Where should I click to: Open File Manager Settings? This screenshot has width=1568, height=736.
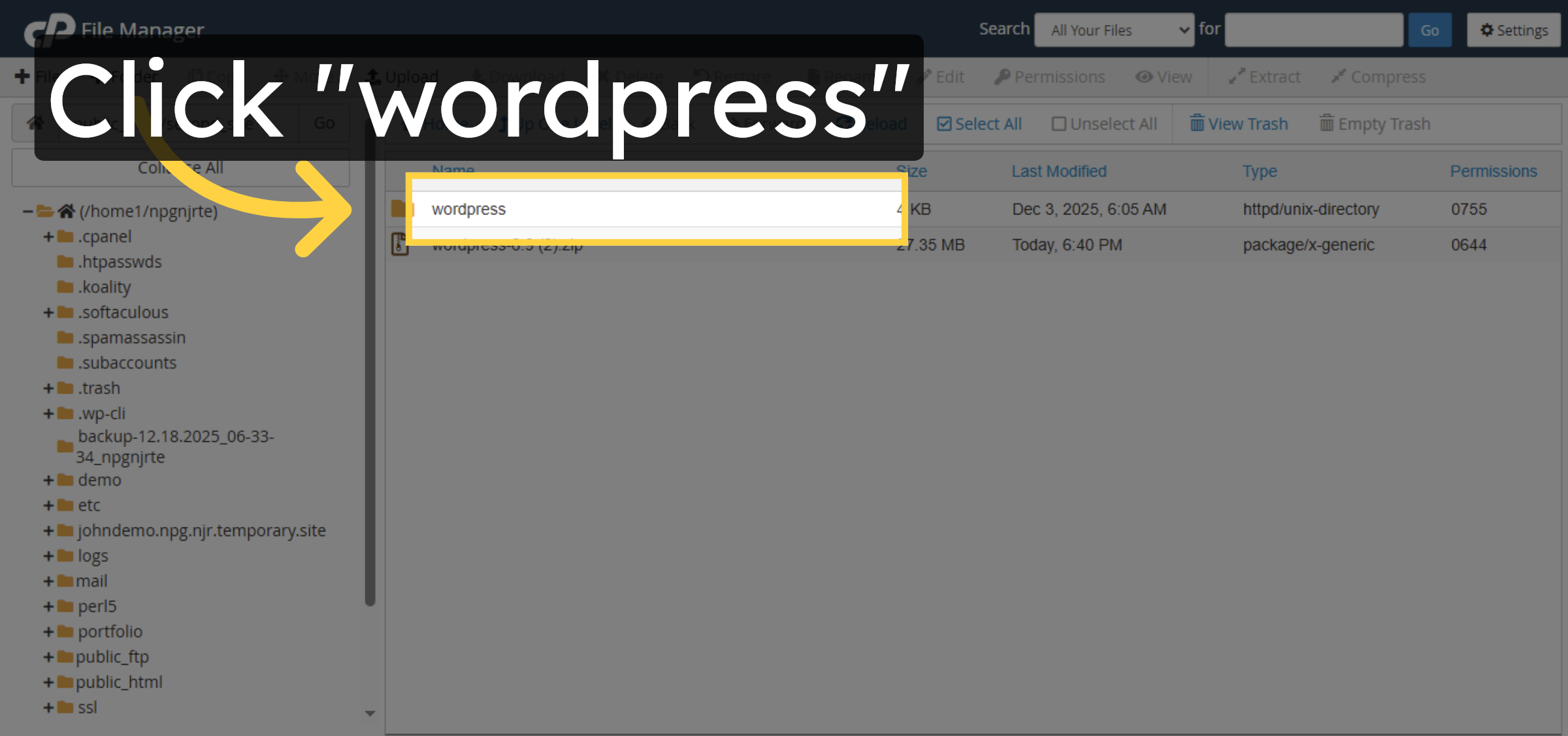1513,30
